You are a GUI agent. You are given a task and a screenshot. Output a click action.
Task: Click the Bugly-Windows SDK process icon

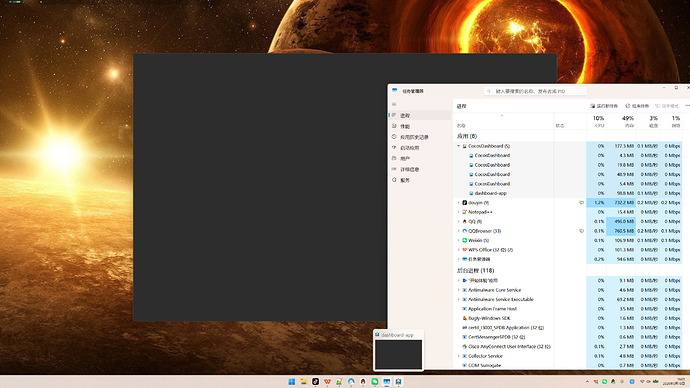click(464, 318)
